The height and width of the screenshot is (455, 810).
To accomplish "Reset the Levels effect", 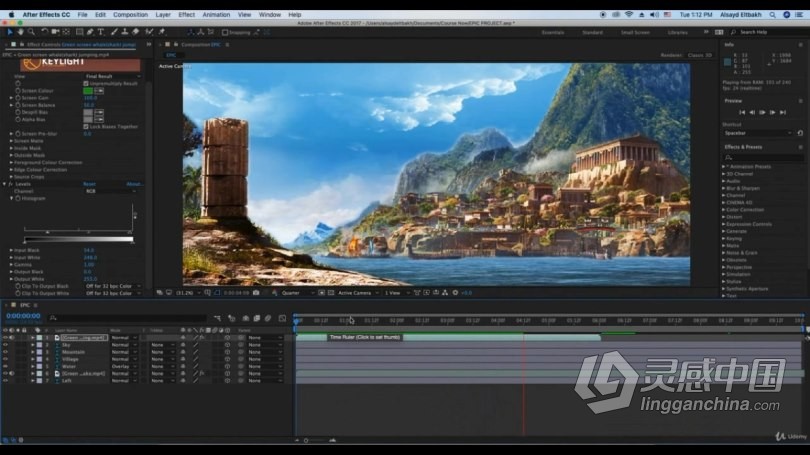I will click(89, 184).
